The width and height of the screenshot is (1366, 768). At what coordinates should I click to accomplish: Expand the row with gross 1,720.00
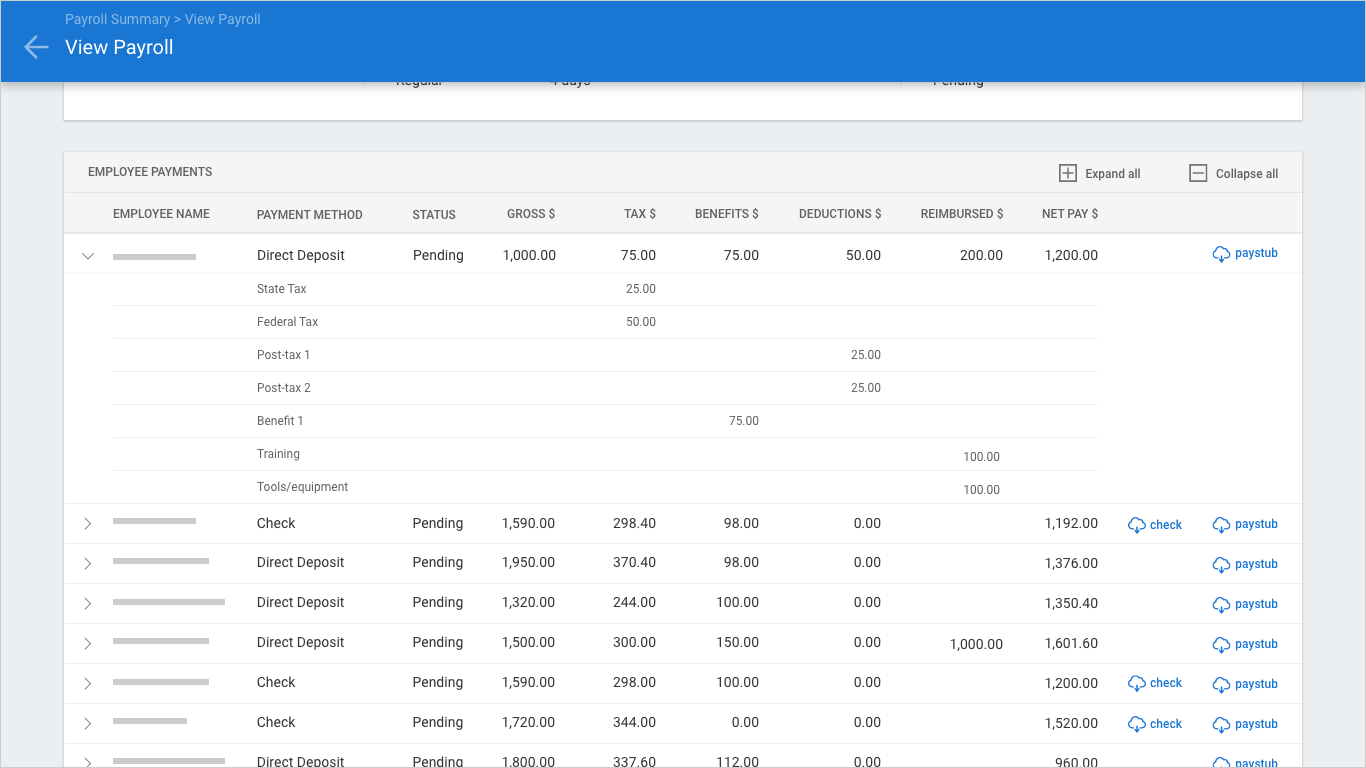click(x=88, y=723)
